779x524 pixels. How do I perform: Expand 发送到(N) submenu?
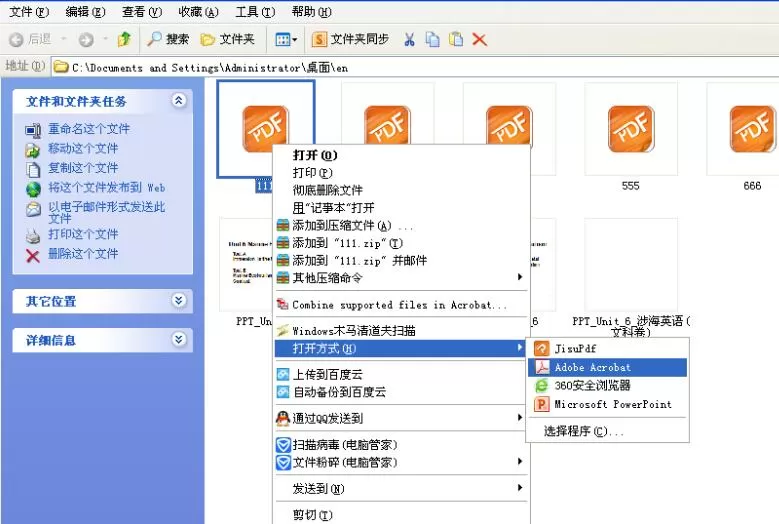401,489
